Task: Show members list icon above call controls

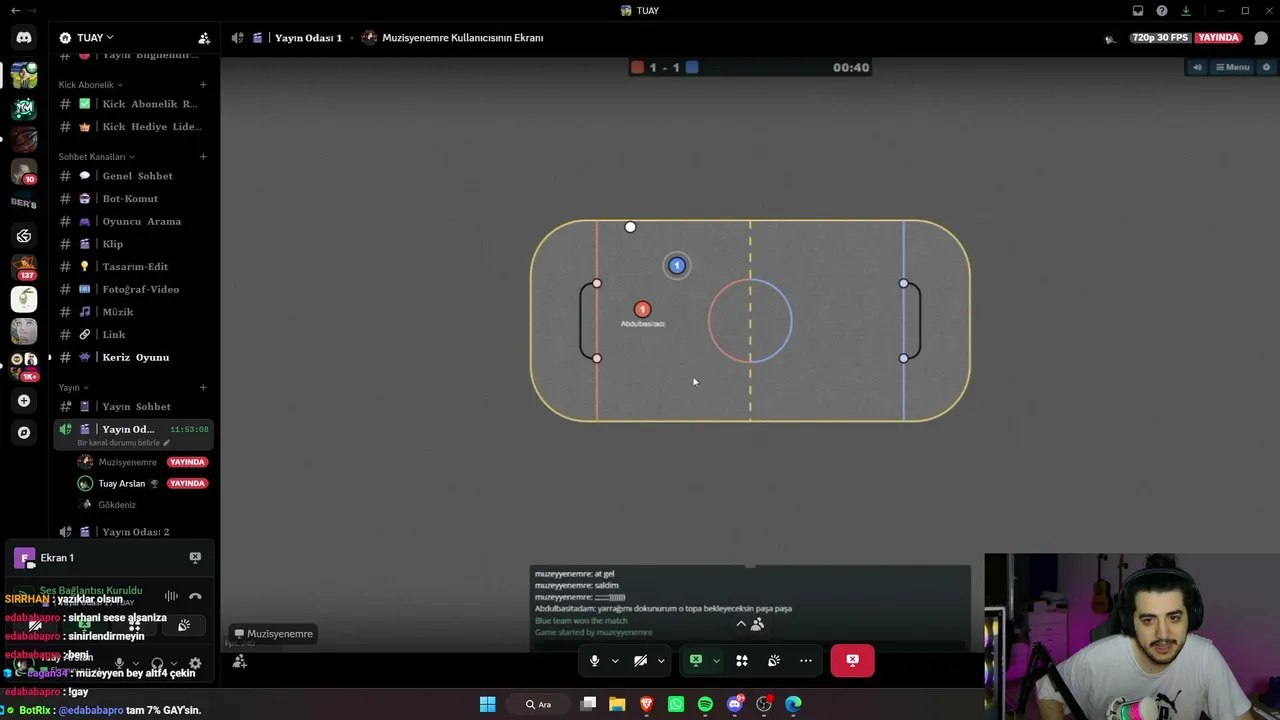Action: (757, 624)
